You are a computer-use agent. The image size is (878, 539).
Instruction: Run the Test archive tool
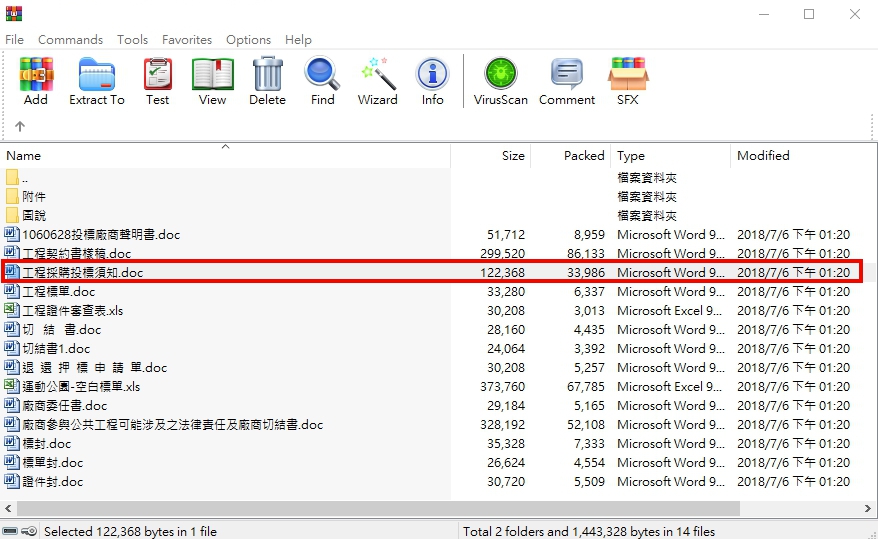pyautogui.click(x=158, y=74)
